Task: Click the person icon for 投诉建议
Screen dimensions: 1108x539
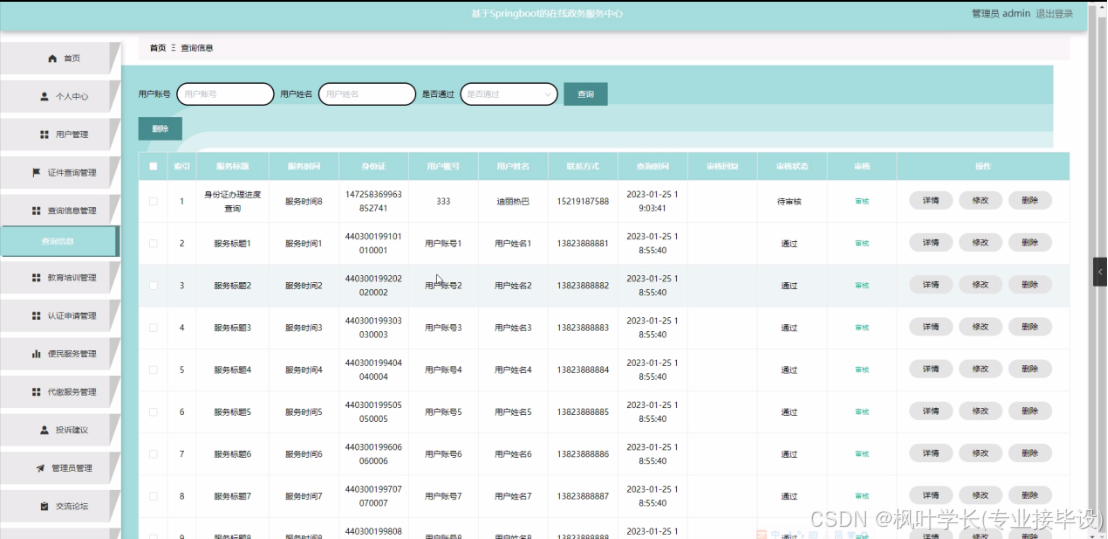Action: [x=45, y=430]
